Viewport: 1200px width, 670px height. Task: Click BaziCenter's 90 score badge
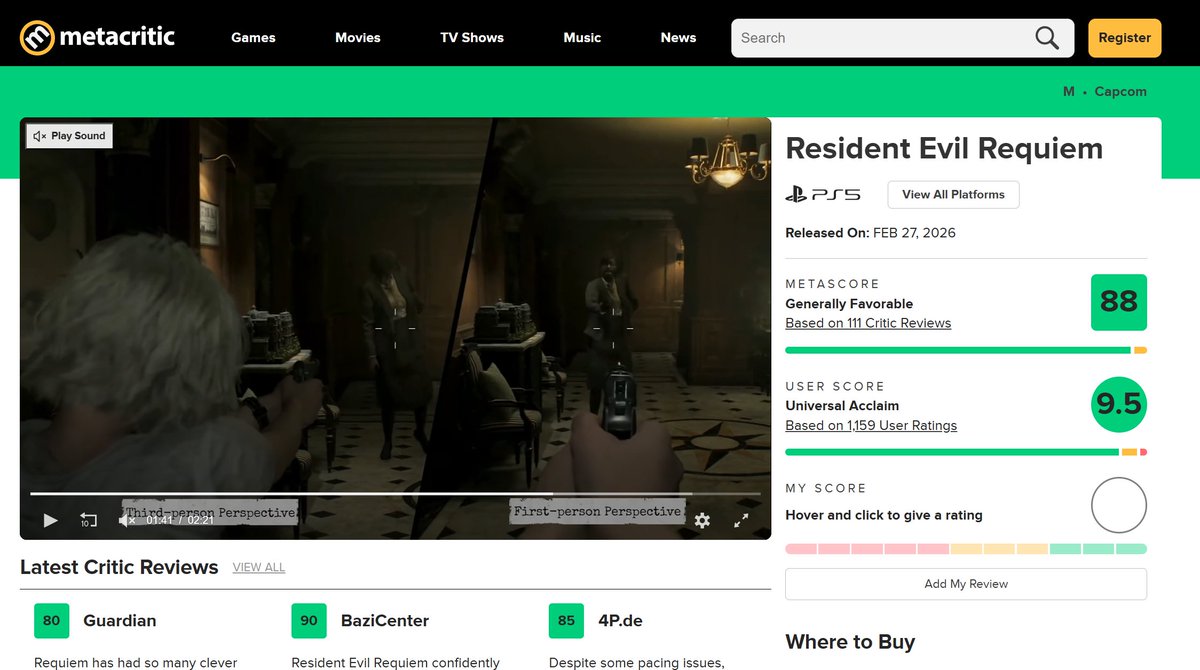[309, 620]
